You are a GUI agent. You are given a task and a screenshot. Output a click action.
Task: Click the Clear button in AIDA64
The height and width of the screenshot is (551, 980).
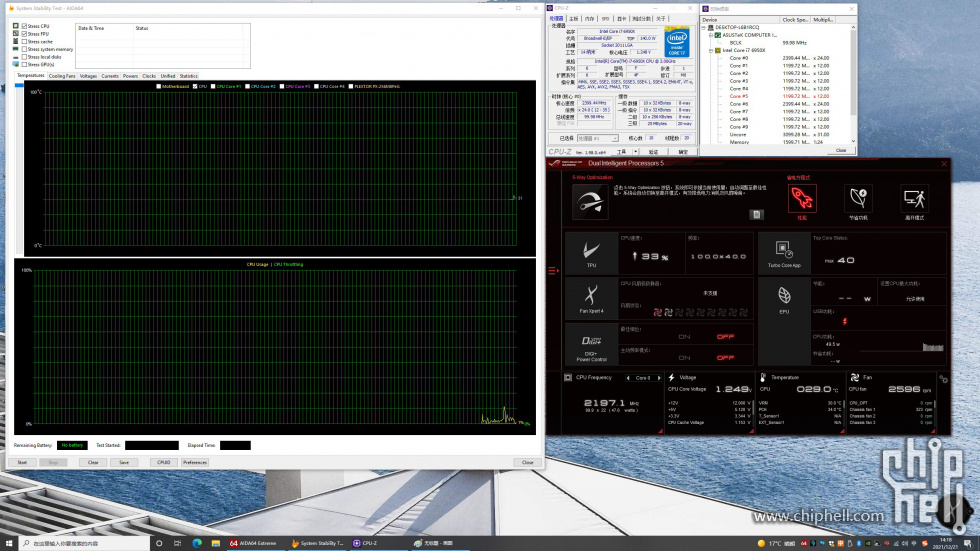(92, 462)
